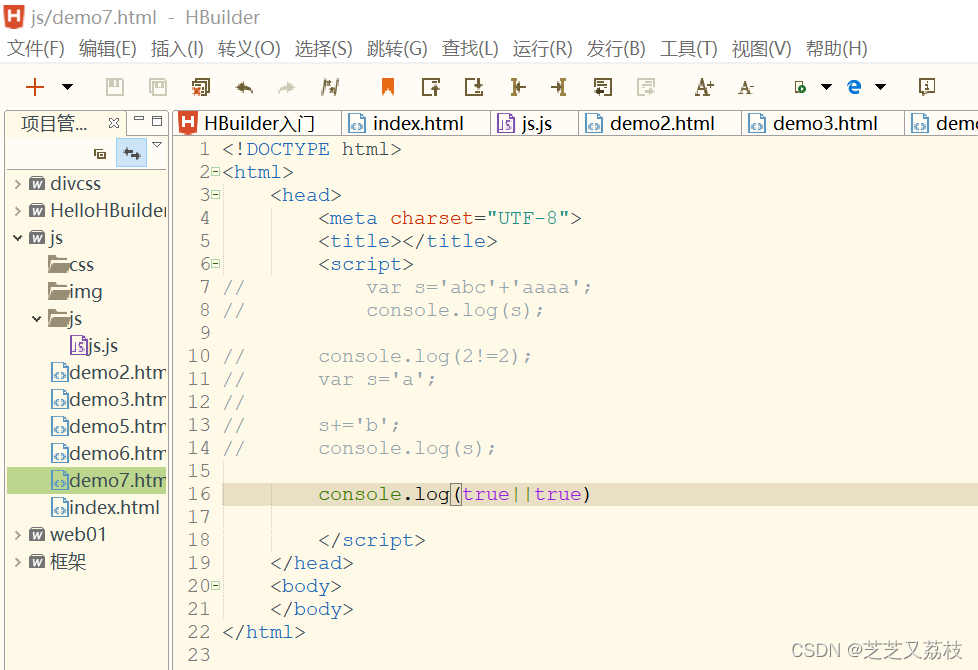Select demo6.html in project tree

pyautogui.click(x=109, y=454)
